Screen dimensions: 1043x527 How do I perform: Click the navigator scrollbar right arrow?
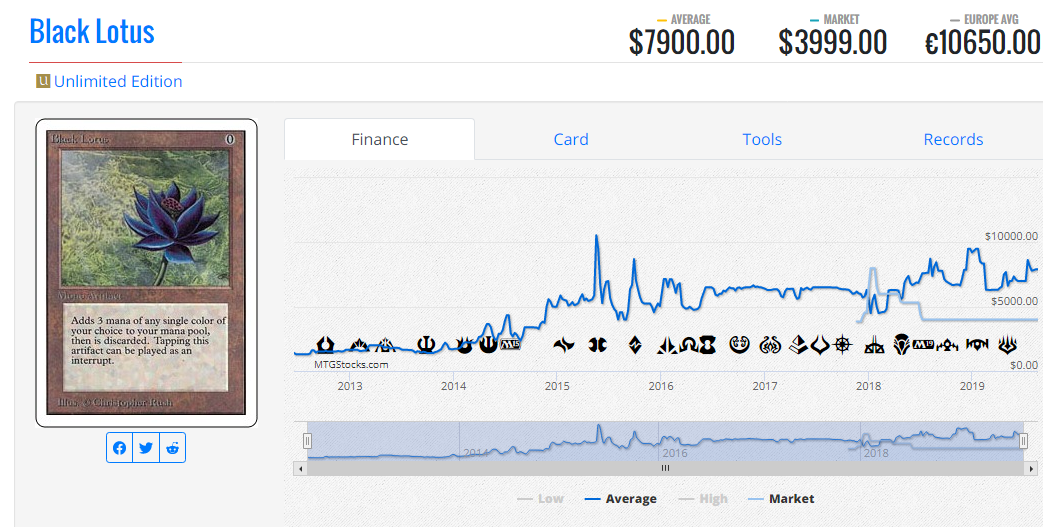coord(1032,468)
